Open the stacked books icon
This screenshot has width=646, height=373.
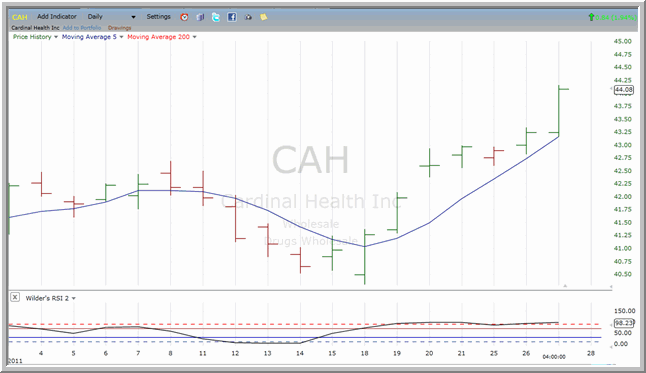[x=200, y=17]
